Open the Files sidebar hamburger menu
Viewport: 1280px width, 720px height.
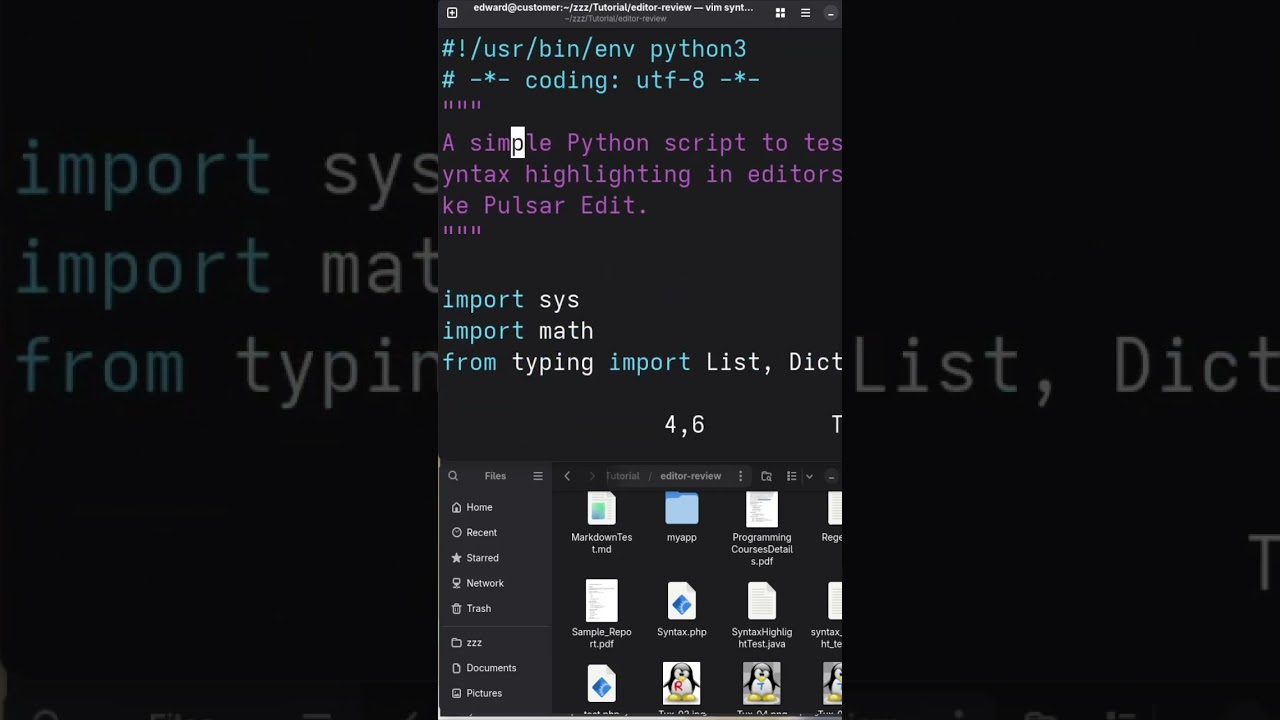click(538, 476)
